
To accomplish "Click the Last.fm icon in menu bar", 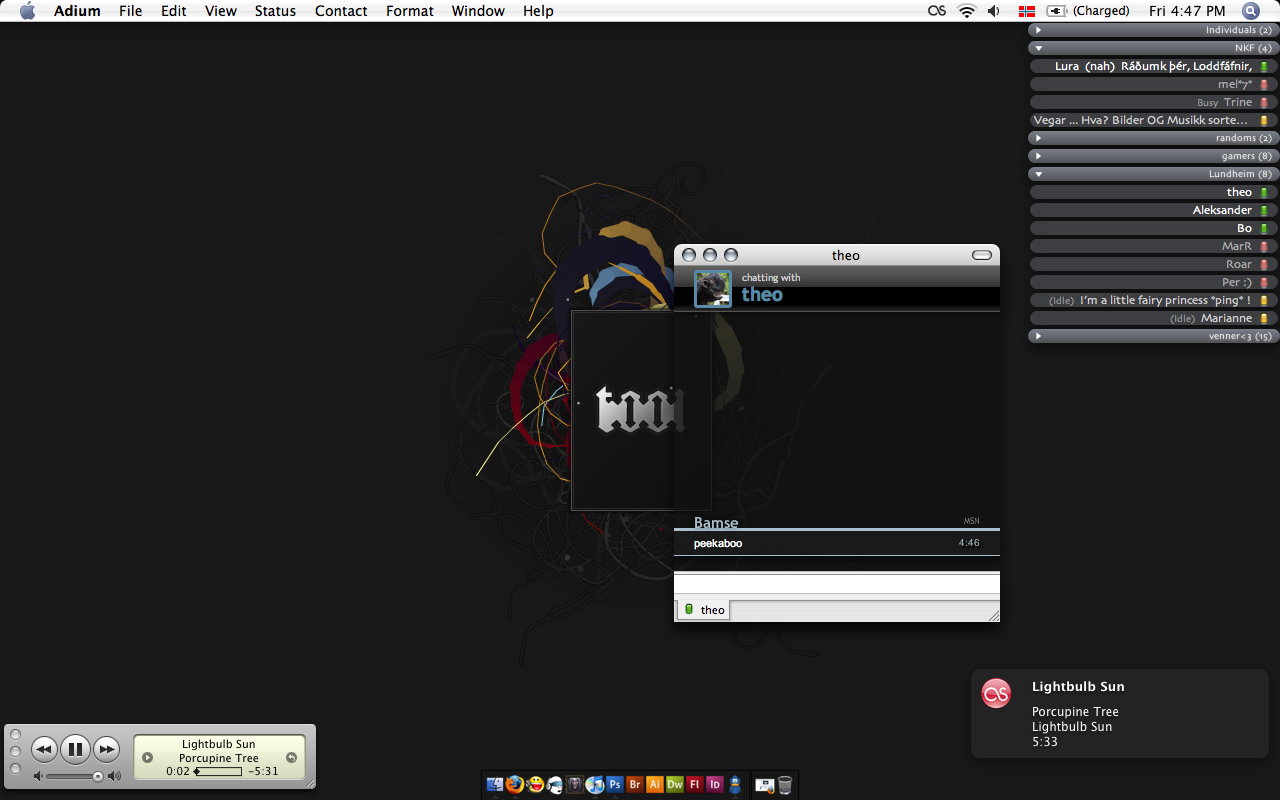I will pos(937,11).
